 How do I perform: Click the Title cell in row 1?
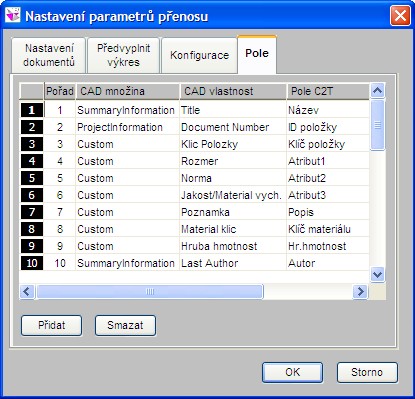click(x=233, y=110)
